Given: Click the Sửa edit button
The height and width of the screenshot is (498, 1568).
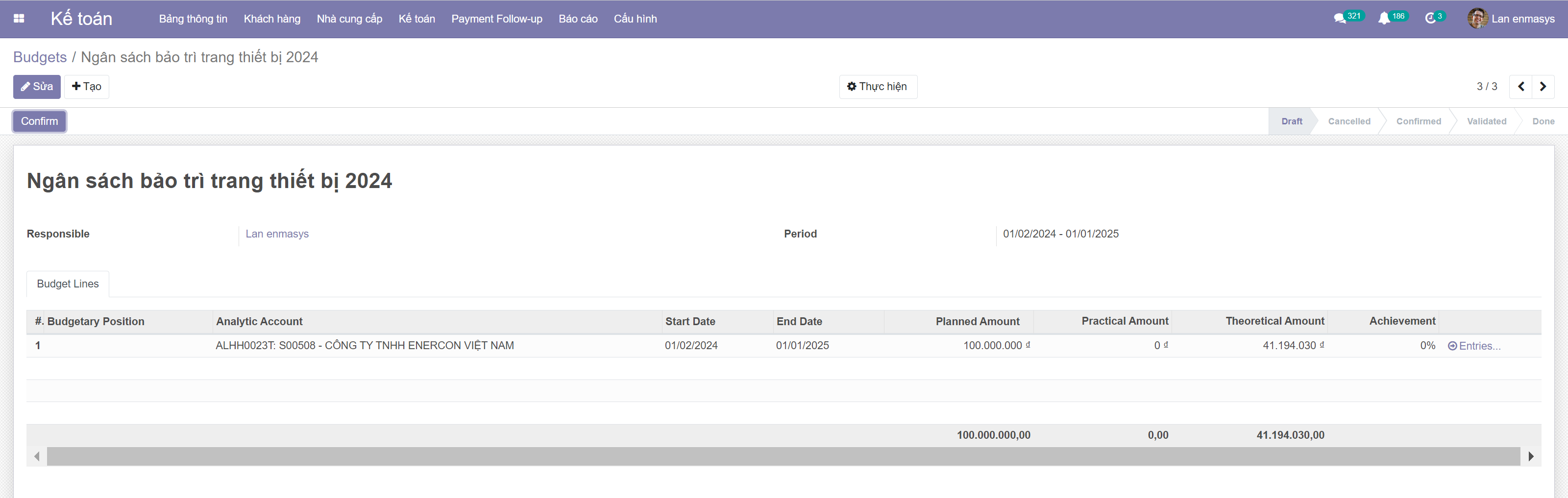Looking at the screenshot, I should tap(37, 87).
